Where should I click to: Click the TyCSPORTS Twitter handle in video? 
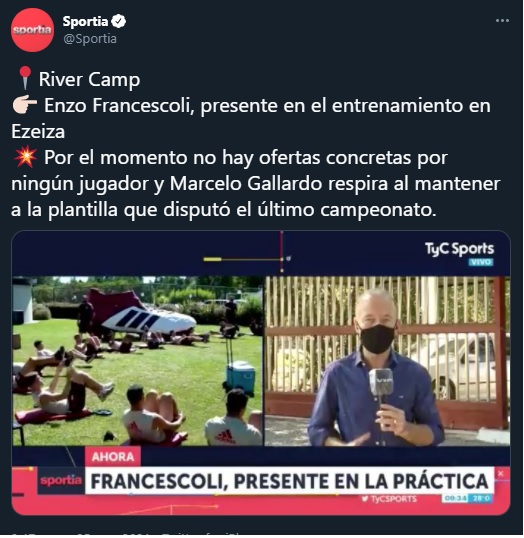pyautogui.click(x=389, y=499)
